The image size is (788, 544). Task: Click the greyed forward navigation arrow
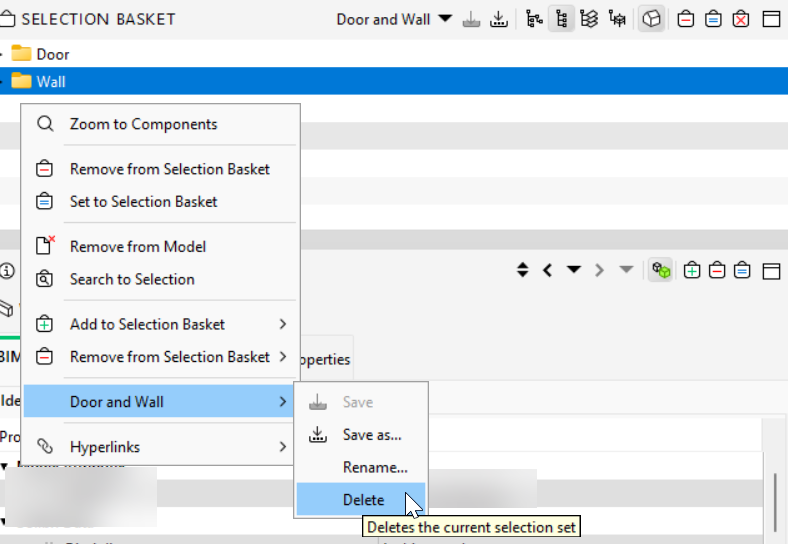pyautogui.click(x=599, y=270)
